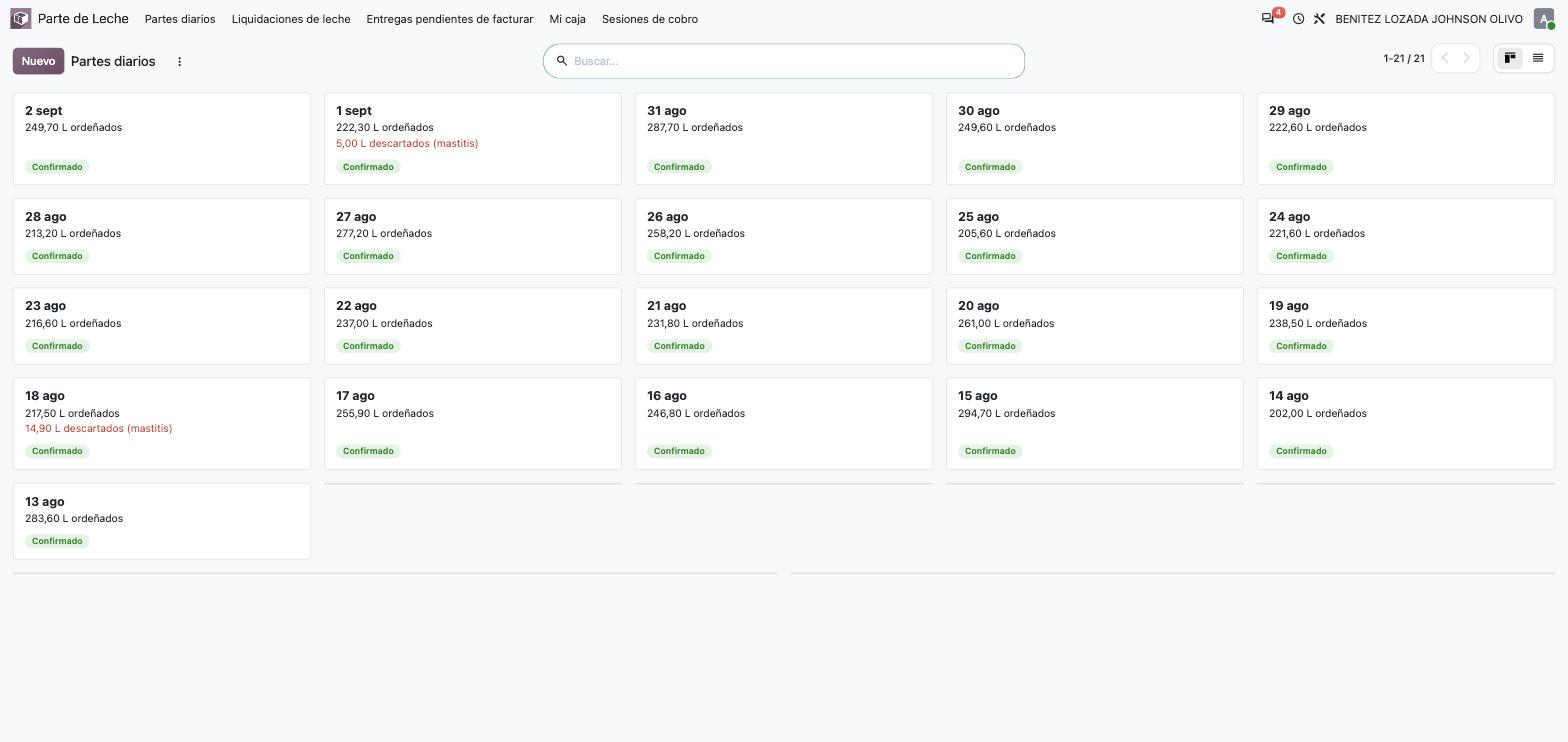The image size is (1568, 742).
Task: Open the 18 ago record card
Action: click(x=162, y=423)
